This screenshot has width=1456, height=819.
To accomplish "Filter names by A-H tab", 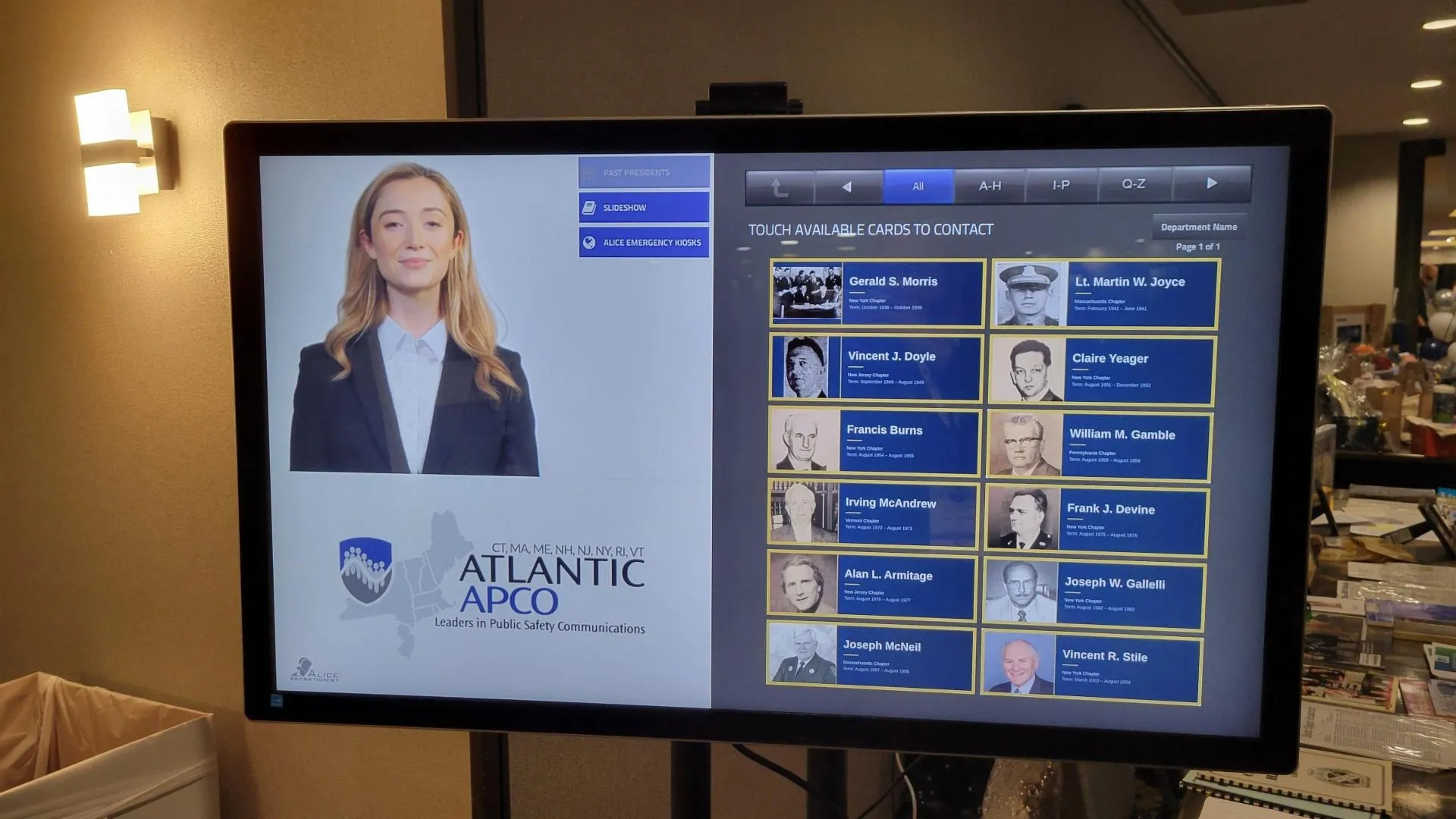I will point(990,186).
